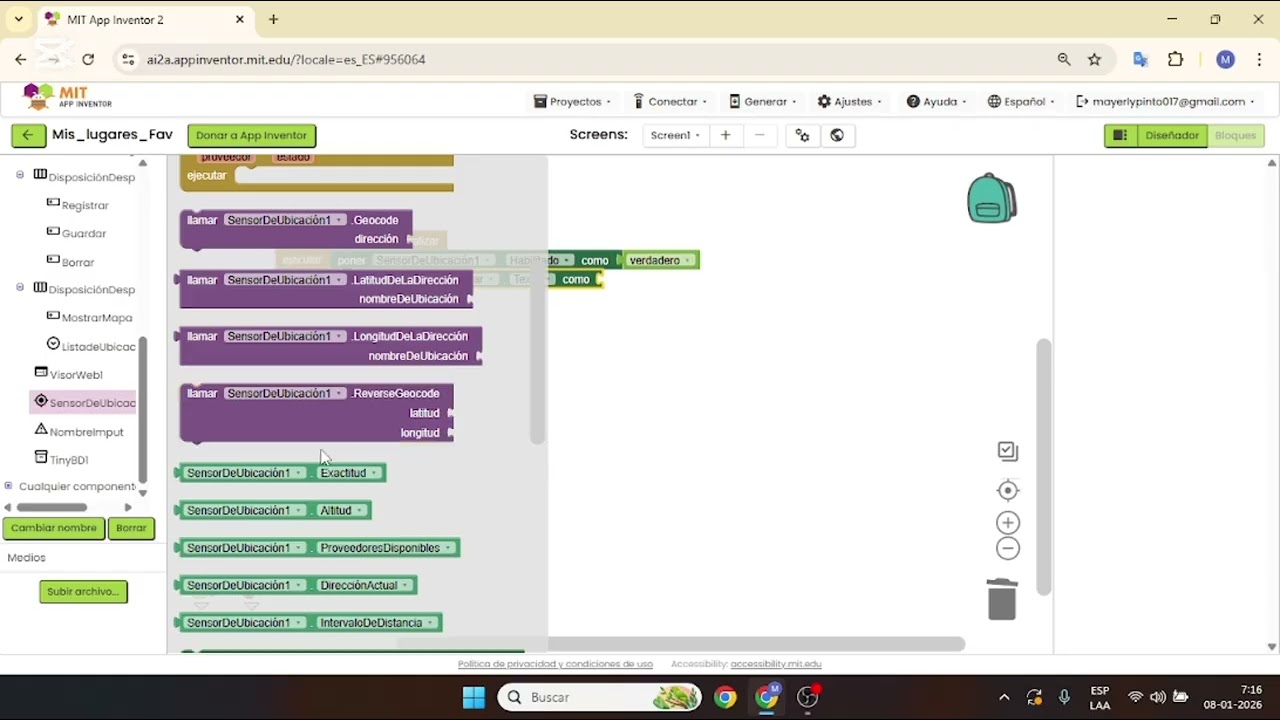This screenshot has height=720, width=1280.
Task: Open the Screen1 dropdown
Action: 675,135
